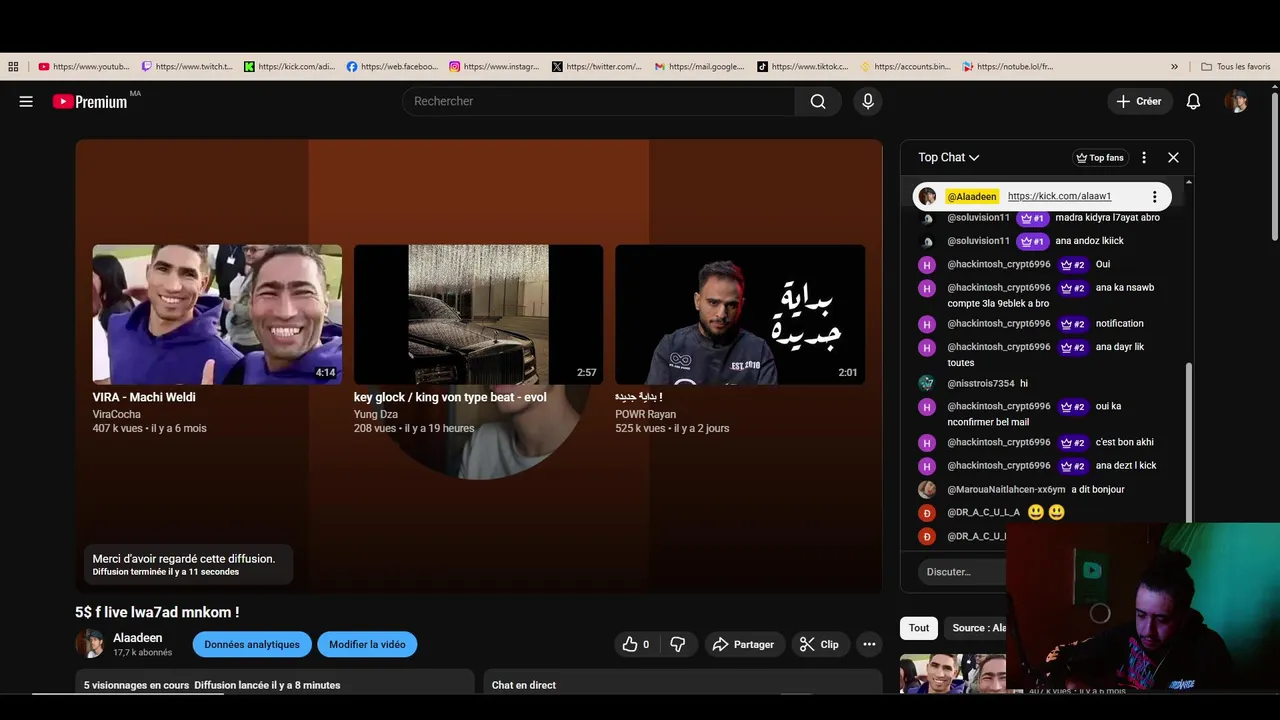Click the Discuter chat input

961,572
